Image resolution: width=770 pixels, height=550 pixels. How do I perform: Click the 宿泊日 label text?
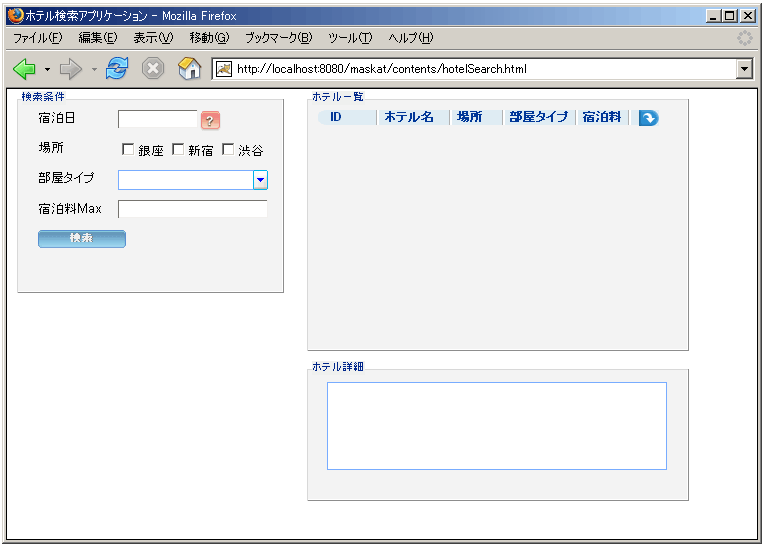[x=56, y=118]
